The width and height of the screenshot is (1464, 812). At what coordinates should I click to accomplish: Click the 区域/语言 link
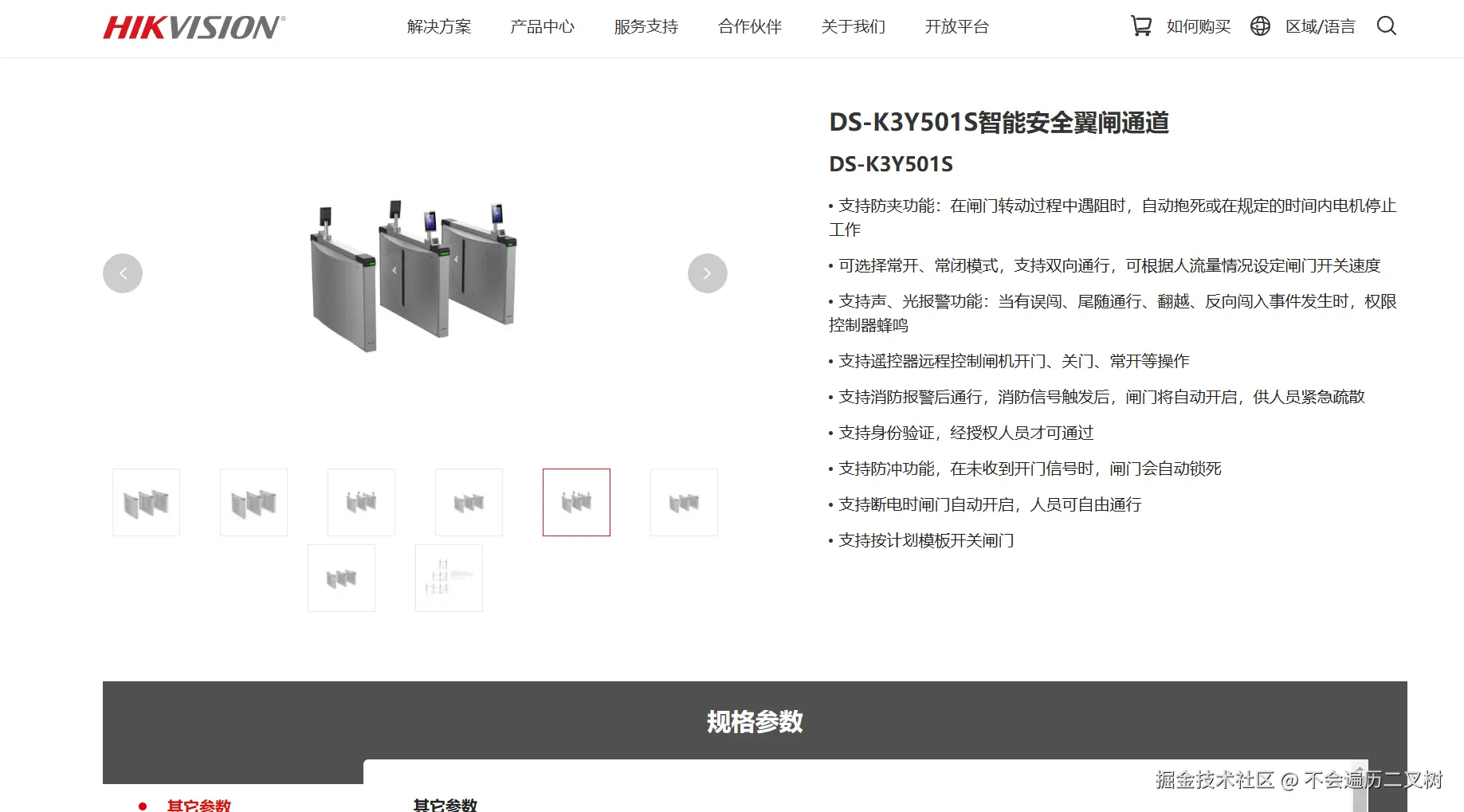click(1321, 26)
